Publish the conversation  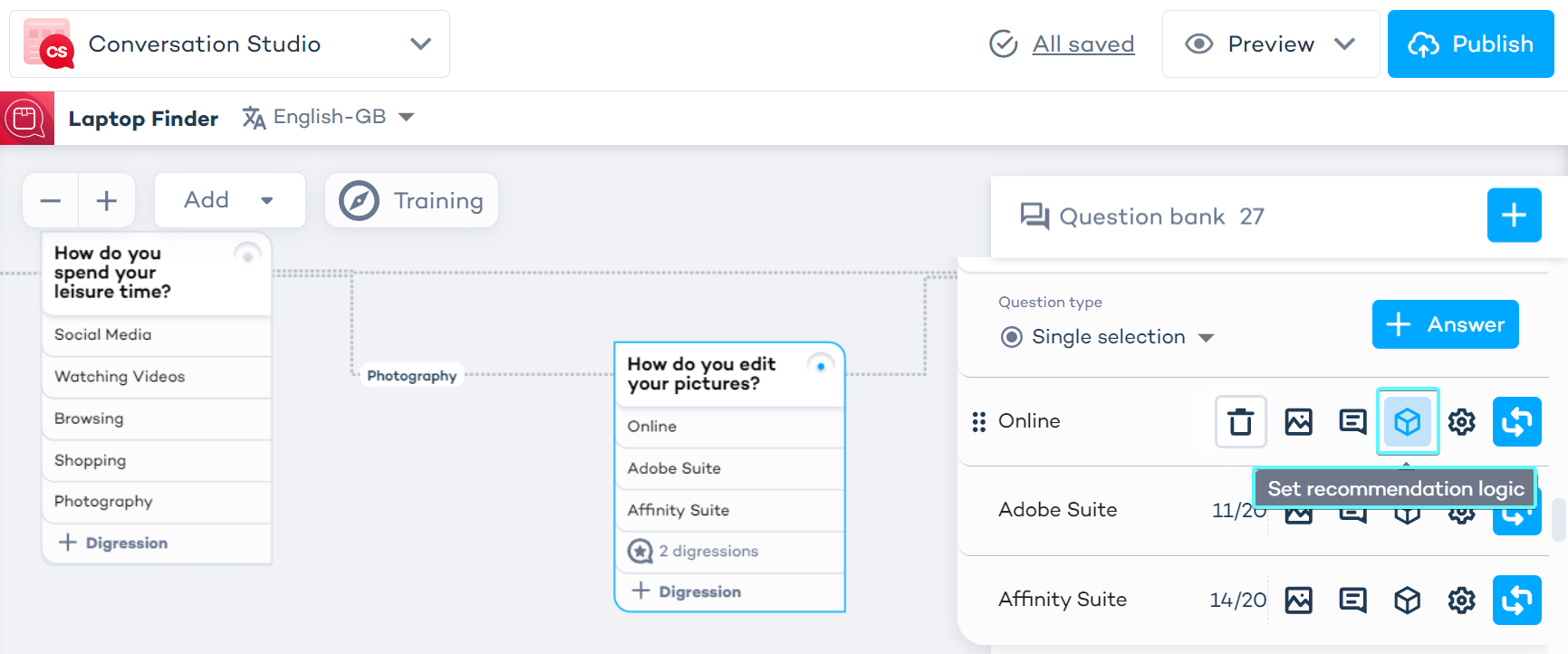pos(1470,44)
